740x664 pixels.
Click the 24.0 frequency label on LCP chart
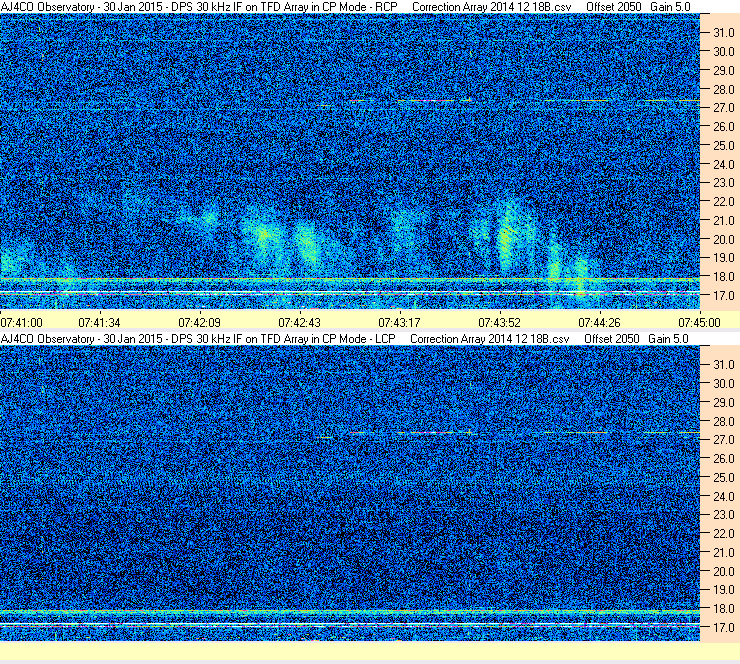723,496
